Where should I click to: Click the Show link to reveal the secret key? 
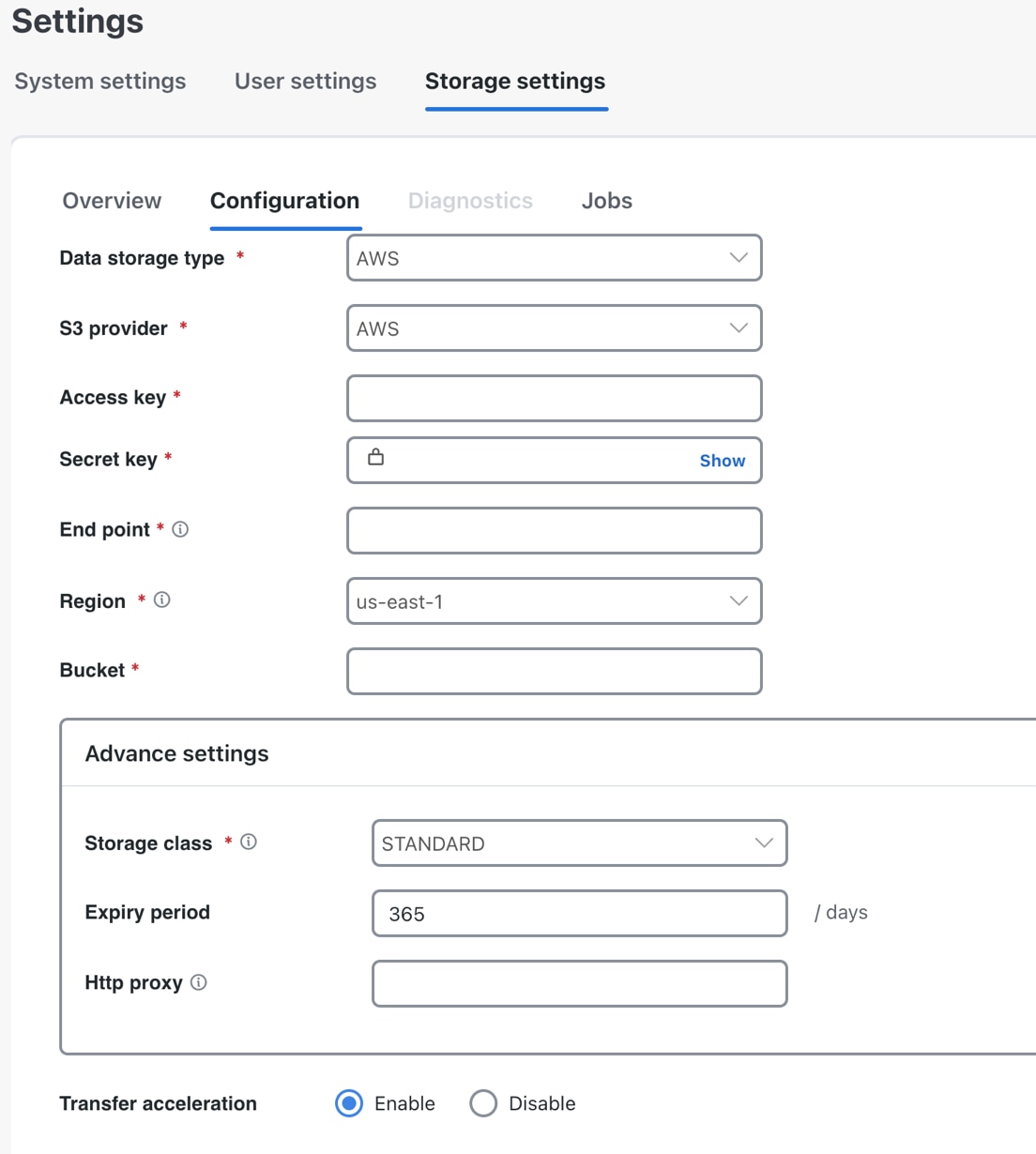tap(722, 461)
